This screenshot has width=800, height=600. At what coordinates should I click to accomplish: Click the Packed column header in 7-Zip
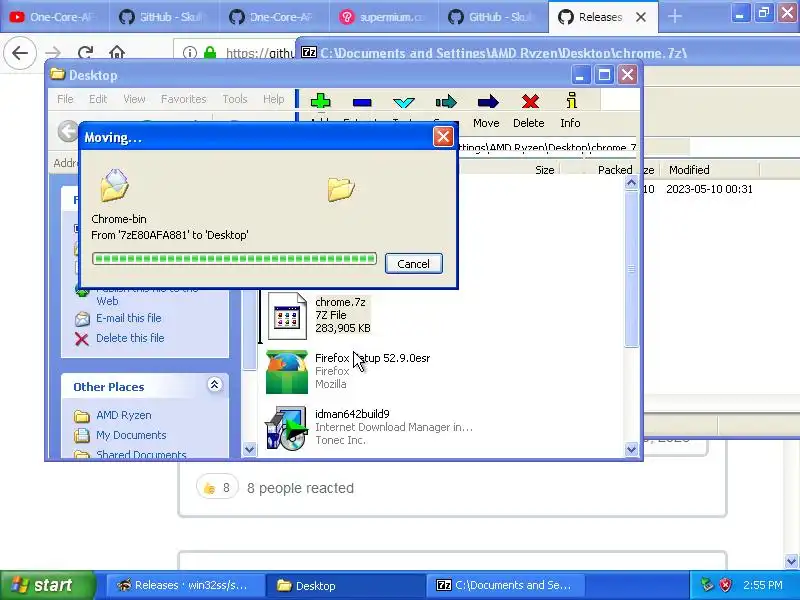click(615, 170)
